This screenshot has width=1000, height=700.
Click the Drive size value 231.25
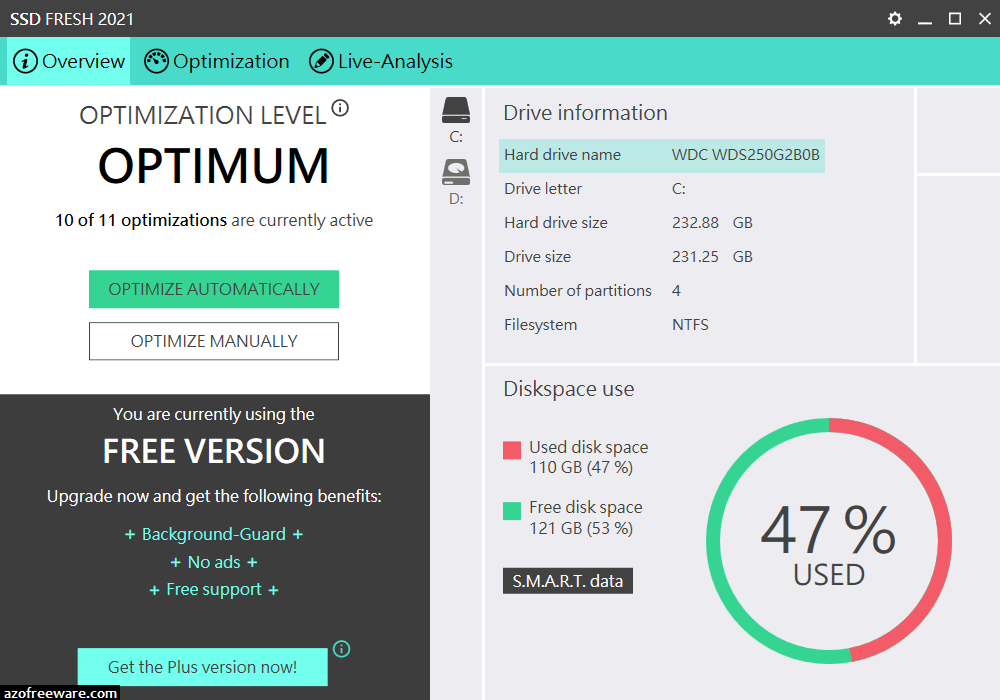click(x=695, y=256)
